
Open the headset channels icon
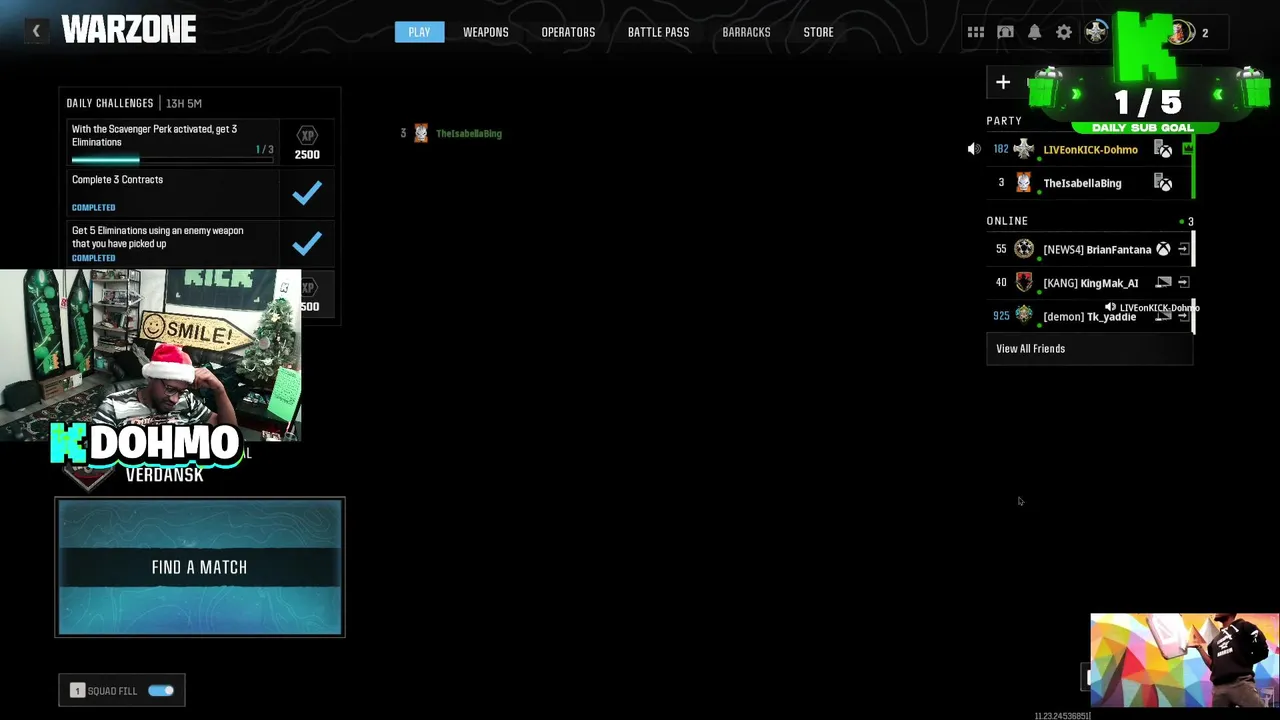[1005, 32]
